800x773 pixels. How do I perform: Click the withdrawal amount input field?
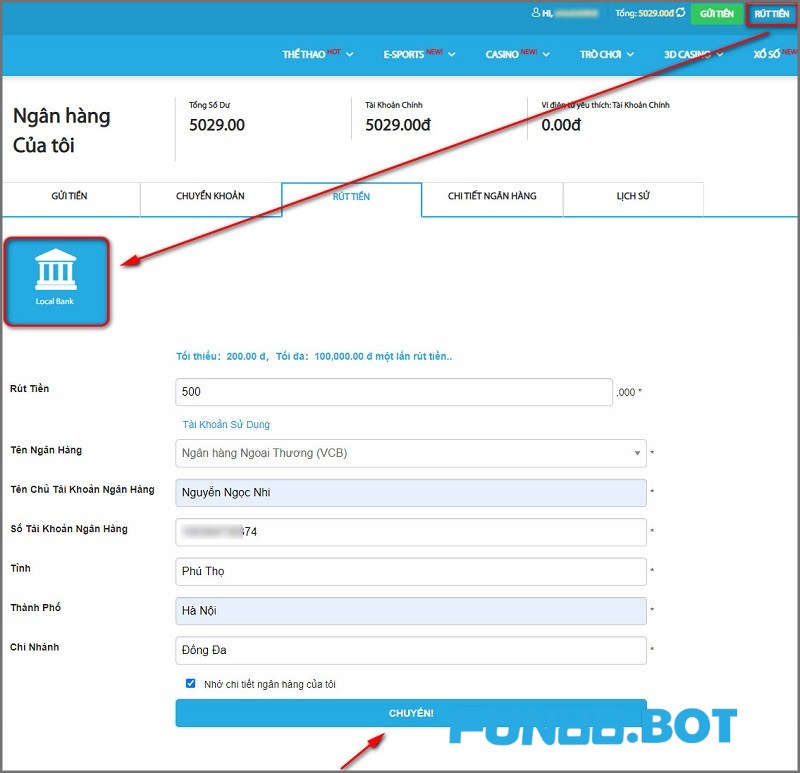pyautogui.click(x=393, y=392)
